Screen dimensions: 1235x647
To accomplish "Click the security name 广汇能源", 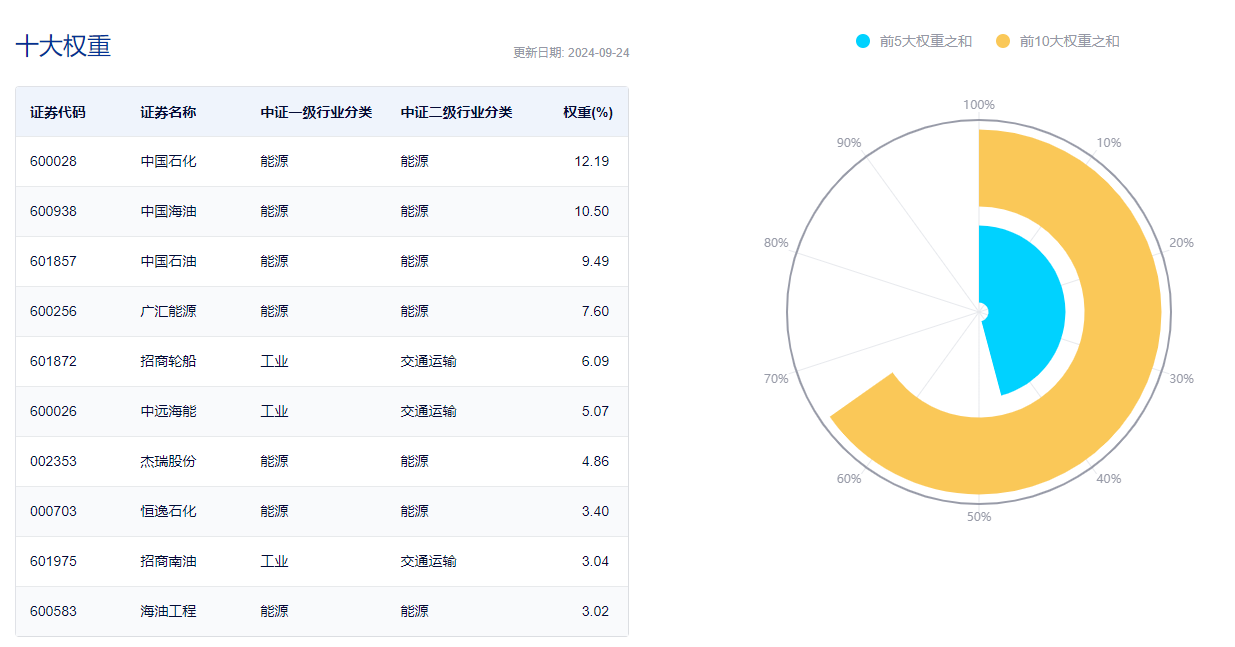I will [x=168, y=311].
